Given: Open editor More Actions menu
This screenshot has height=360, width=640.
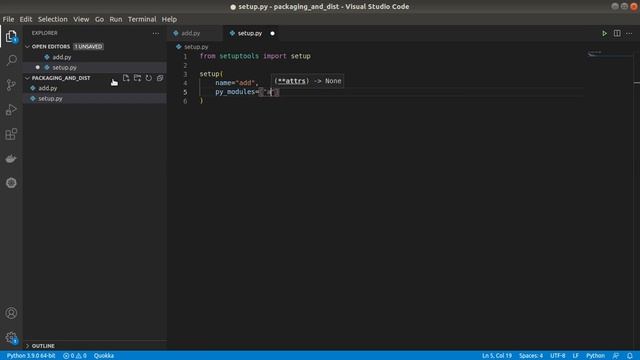Looking at the screenshot, I should pyautogui.click(x=629, y=33).
